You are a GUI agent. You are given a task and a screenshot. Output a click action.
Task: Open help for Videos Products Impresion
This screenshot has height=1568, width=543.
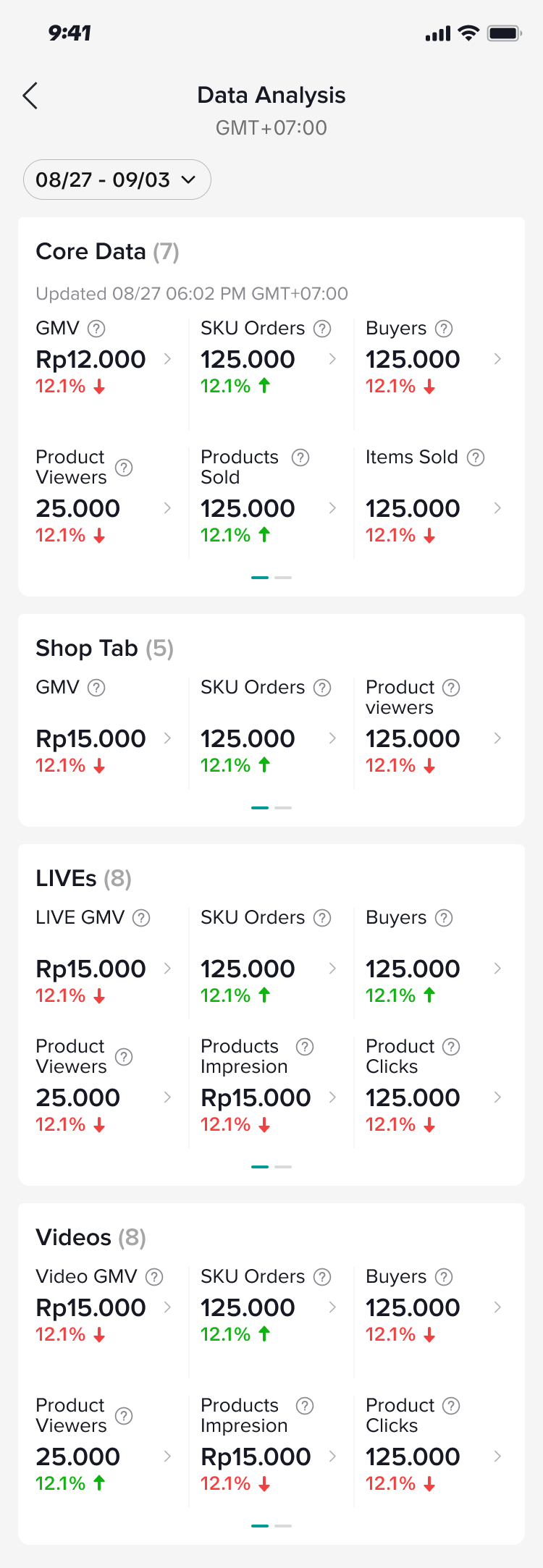[x=305, y=1406]
